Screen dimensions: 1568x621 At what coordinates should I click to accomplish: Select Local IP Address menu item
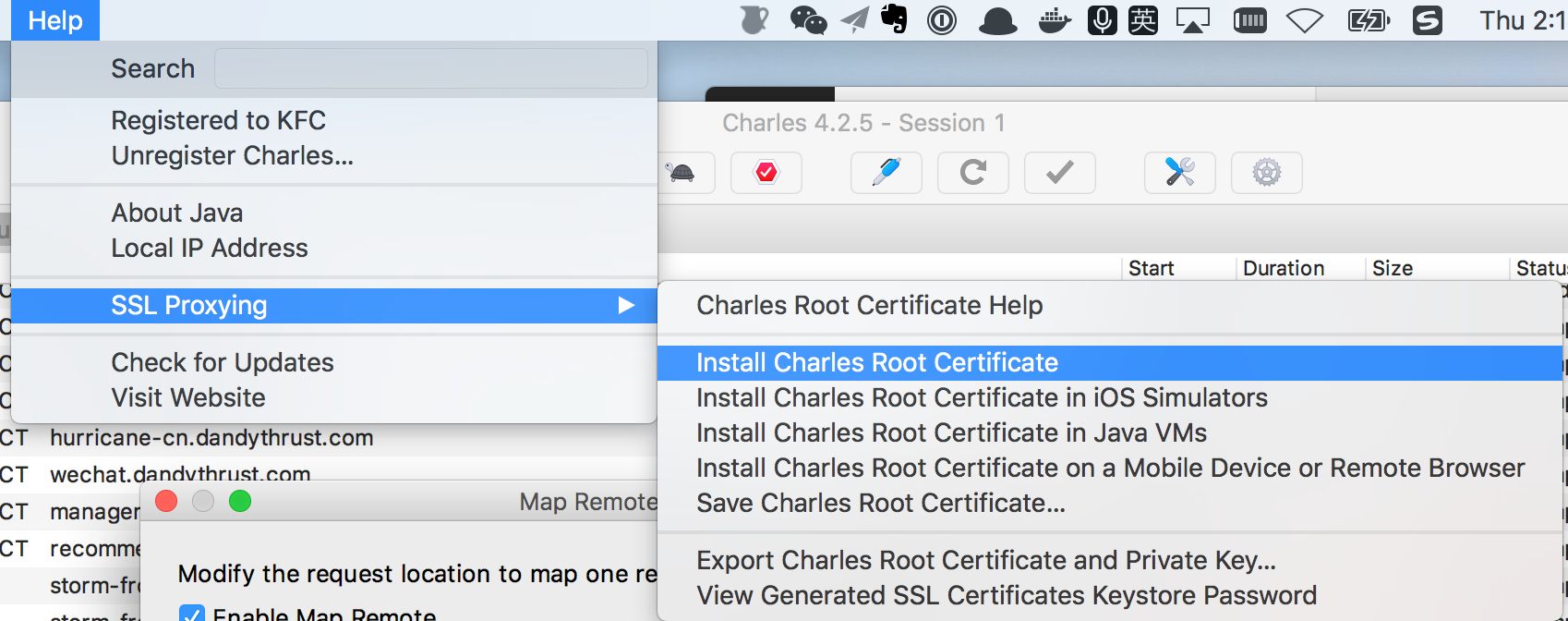tap(333, 248)
